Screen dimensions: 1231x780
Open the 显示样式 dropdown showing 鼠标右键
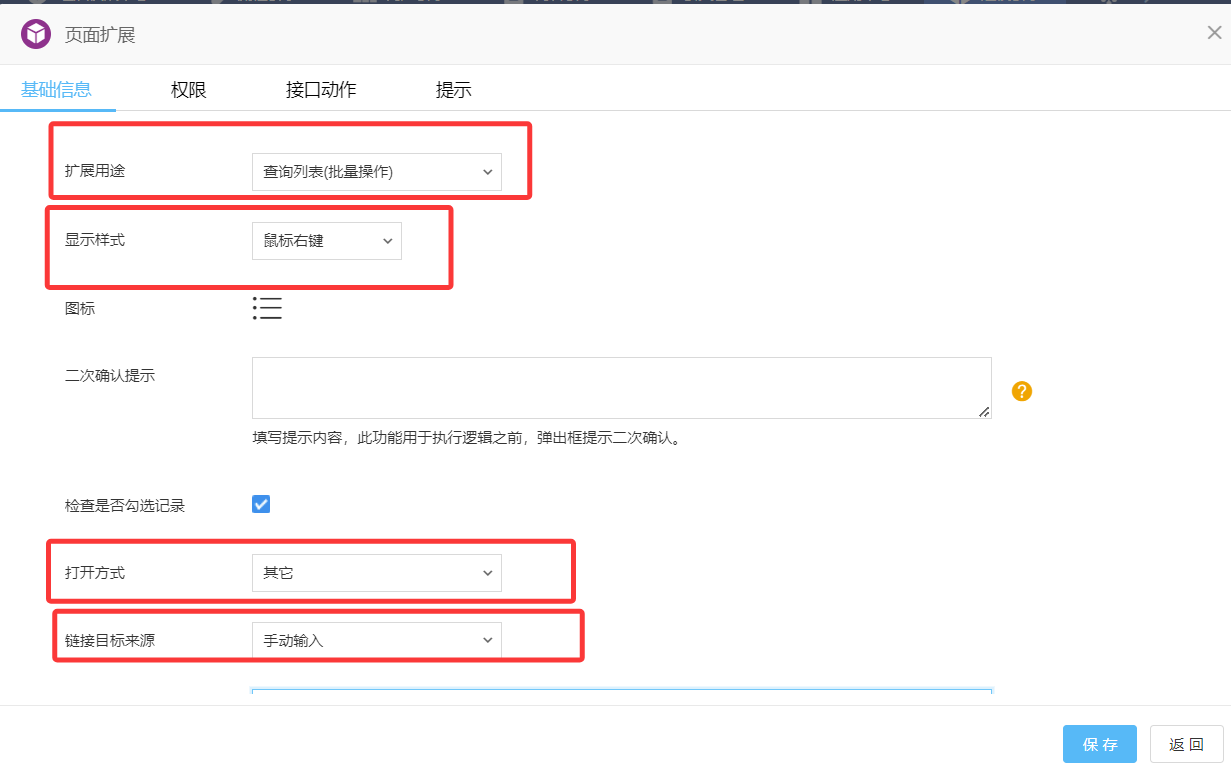326,241
